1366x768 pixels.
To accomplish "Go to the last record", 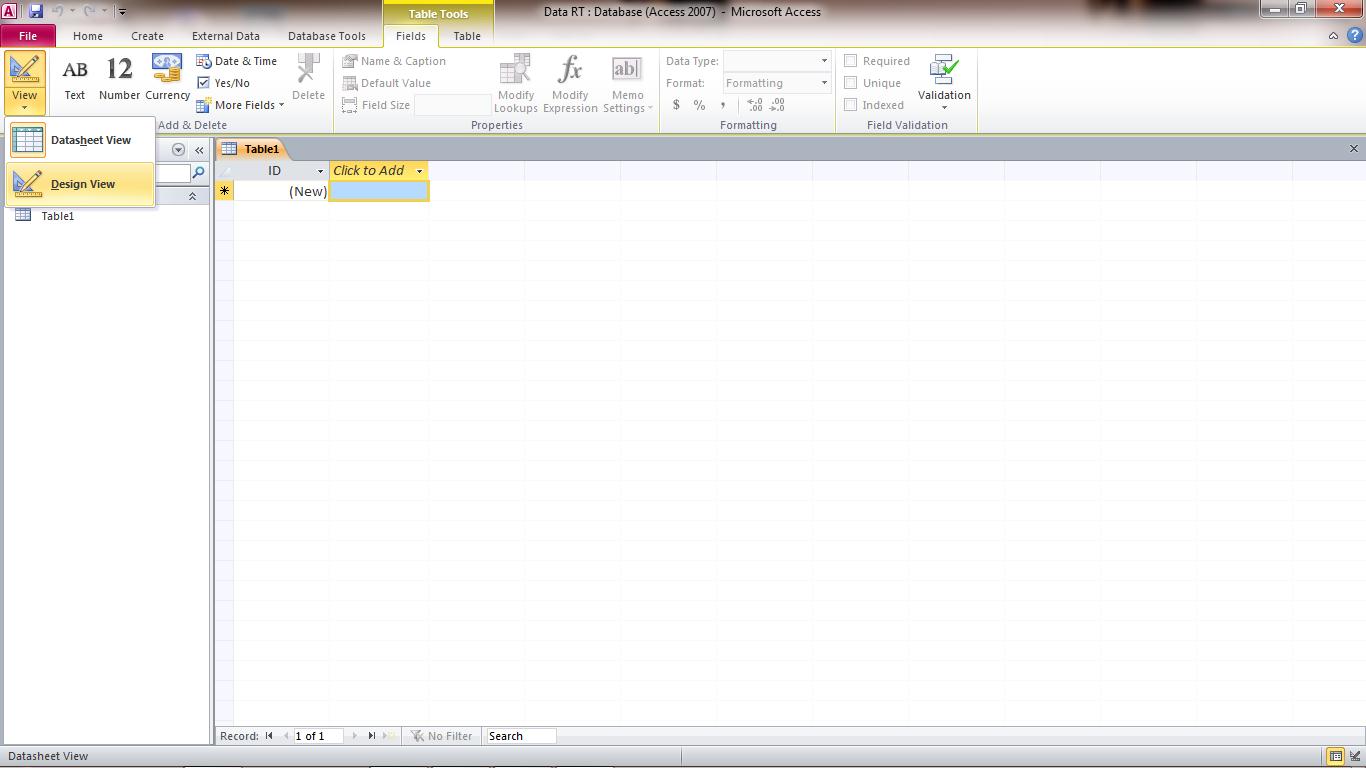I will pos(371,736).
